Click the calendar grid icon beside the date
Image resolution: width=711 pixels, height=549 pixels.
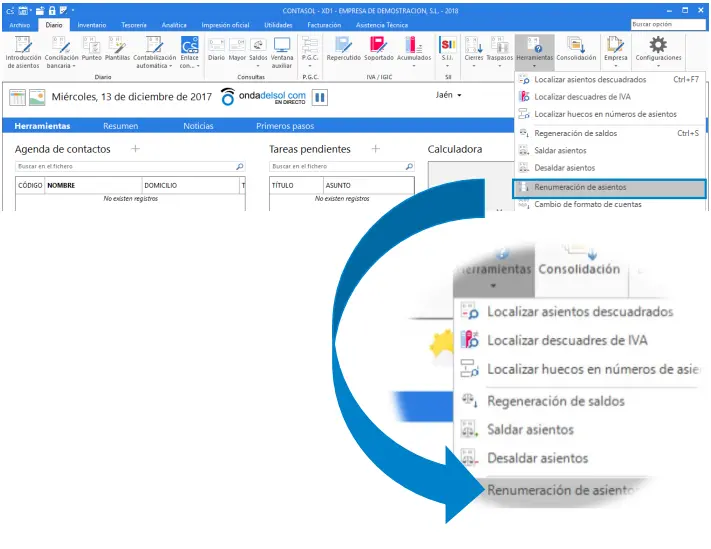tap(17, 97)
